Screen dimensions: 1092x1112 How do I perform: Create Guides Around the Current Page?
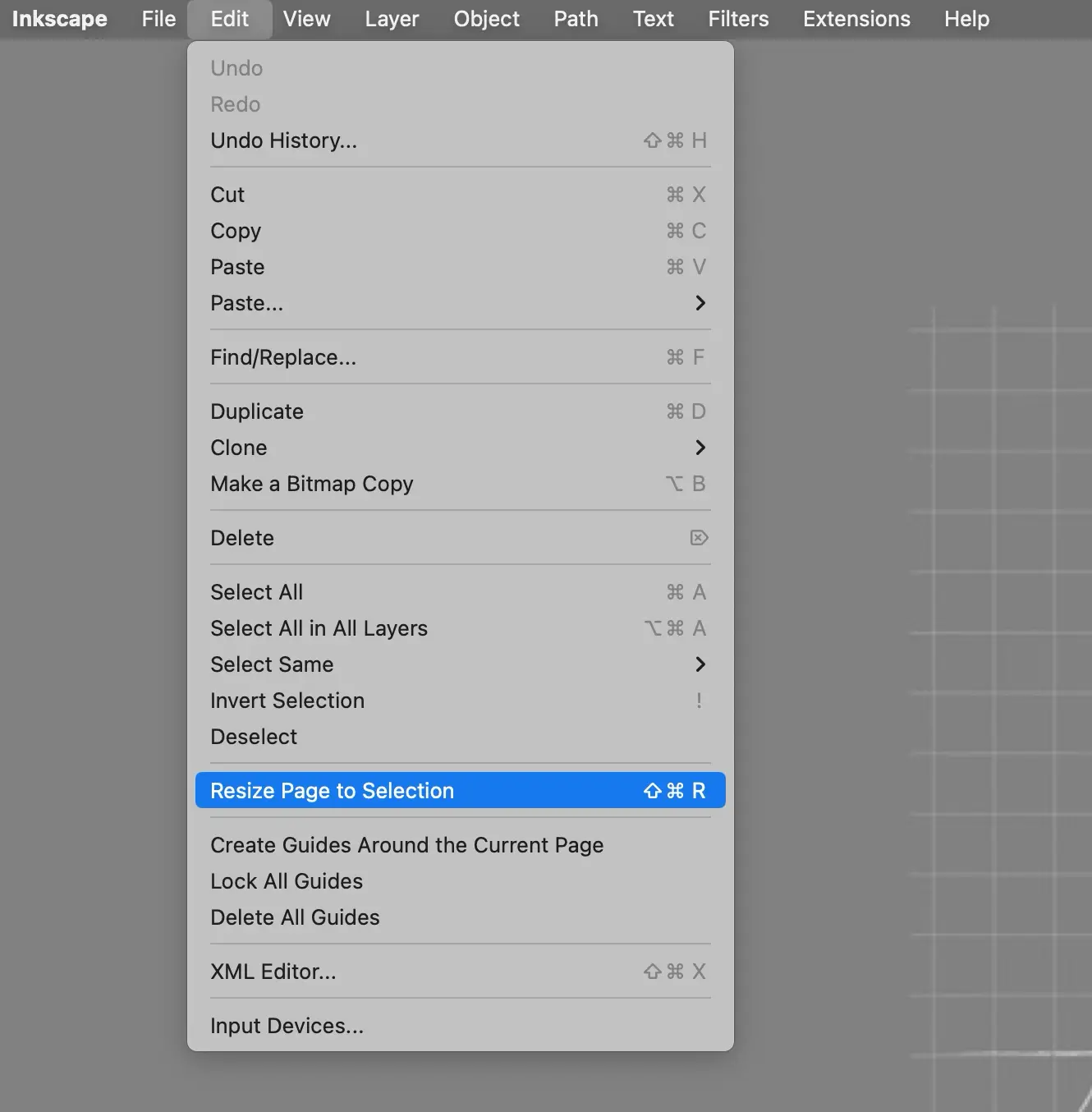point(406,845)
